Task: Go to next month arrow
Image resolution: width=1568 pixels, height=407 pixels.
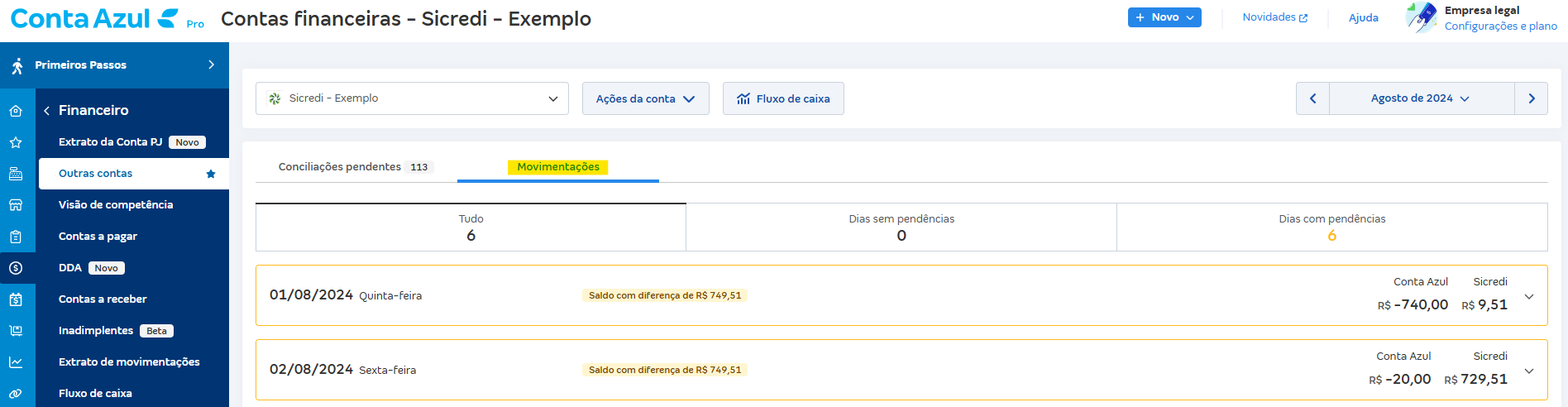Action: pyautogui.click(x=1531, y=98)
